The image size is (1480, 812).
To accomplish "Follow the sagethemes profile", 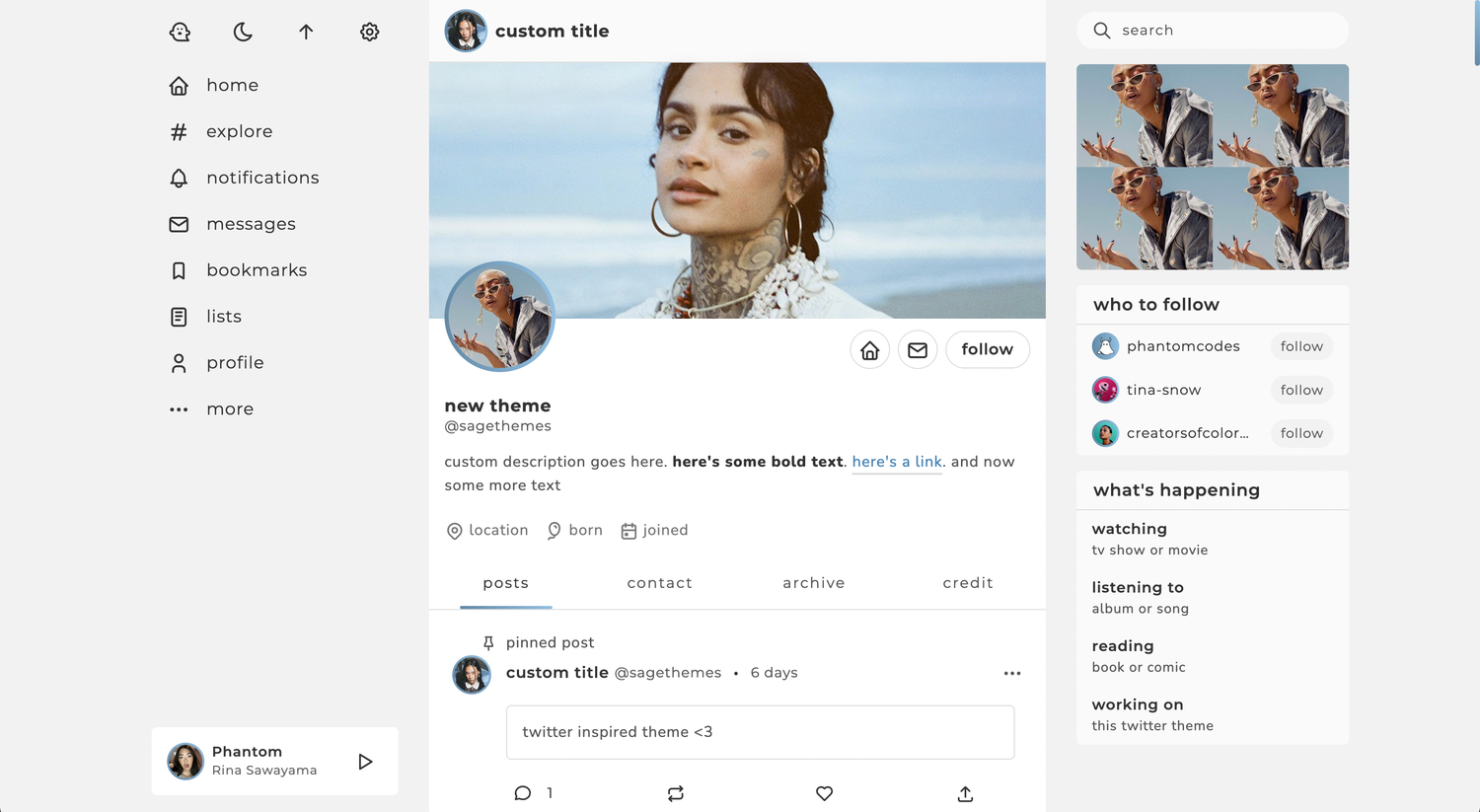I will pyautogui.click(x=987, y=349).
